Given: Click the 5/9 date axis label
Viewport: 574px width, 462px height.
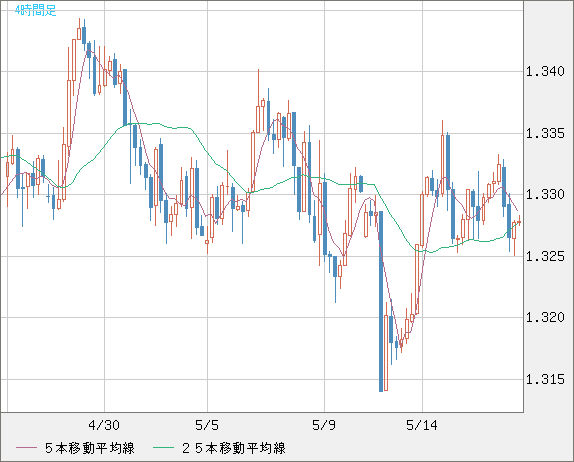Looking at the screenshot, I should click(x=324, y=425).
